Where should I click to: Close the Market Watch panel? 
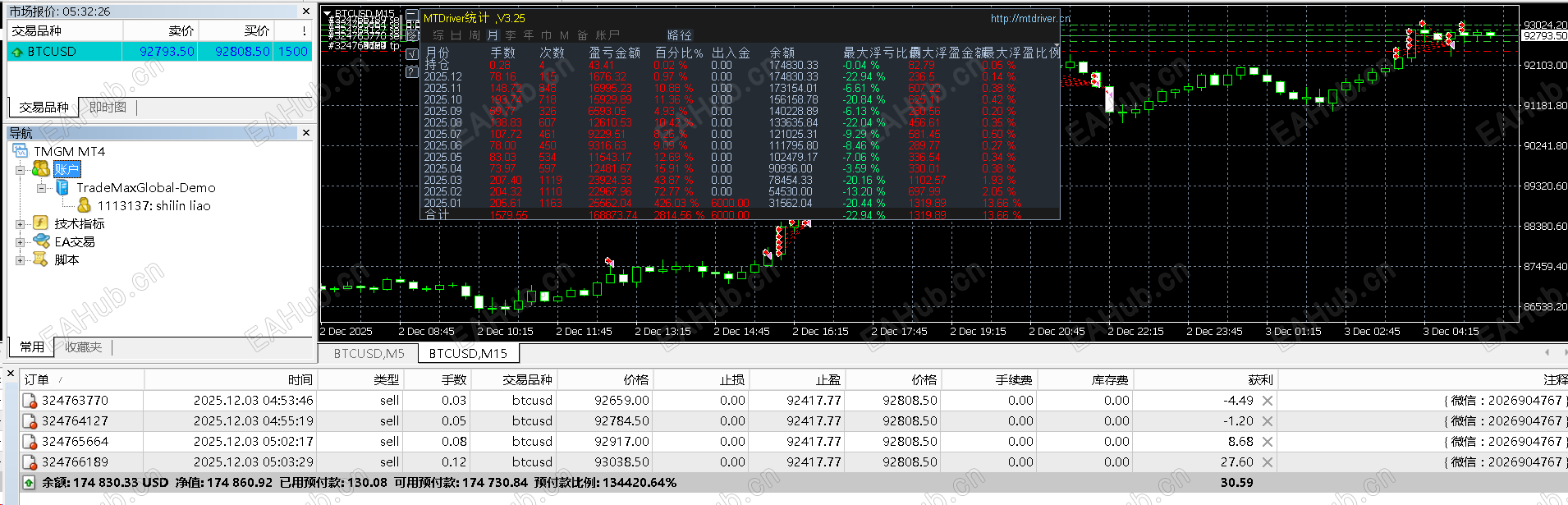306,11
